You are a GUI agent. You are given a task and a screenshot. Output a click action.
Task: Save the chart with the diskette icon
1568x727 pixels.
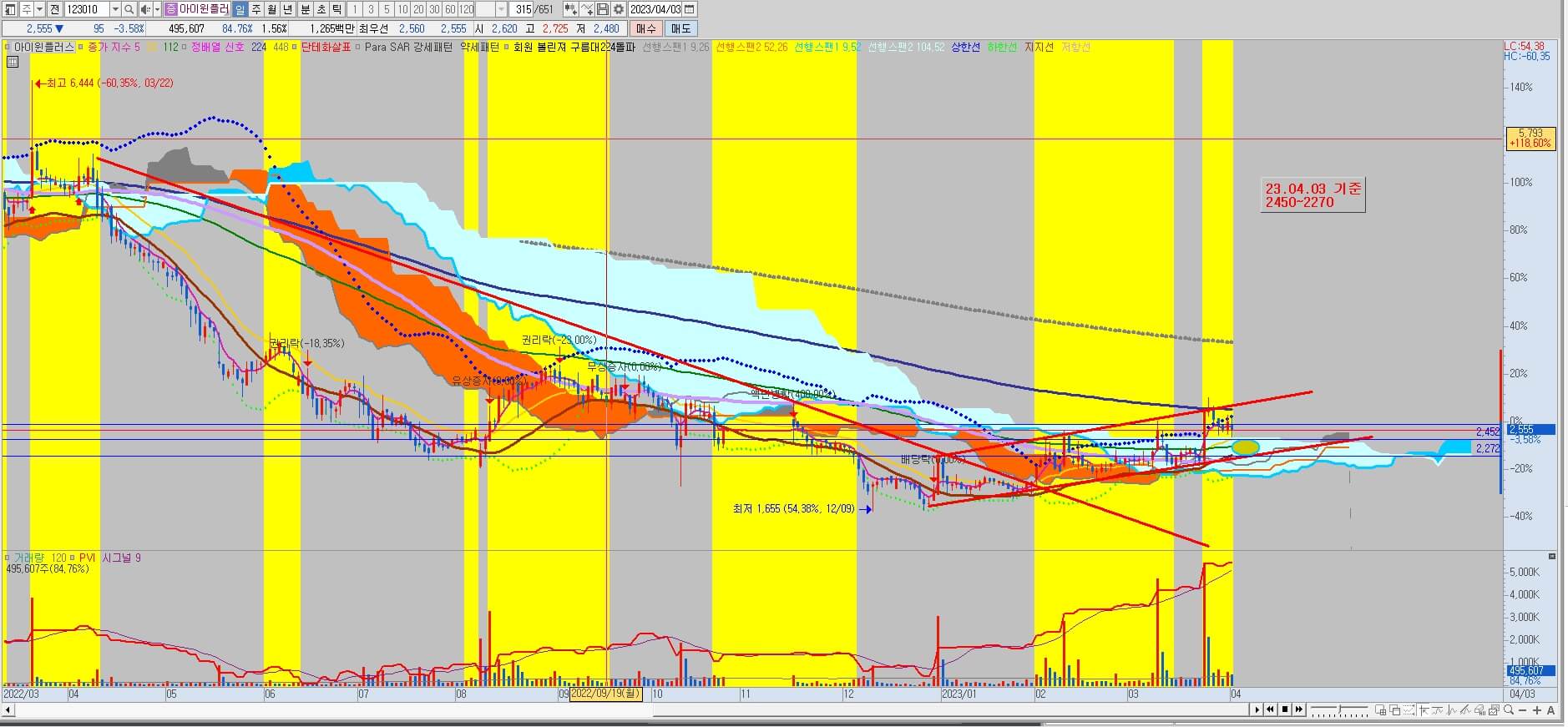tap(603, 9)
